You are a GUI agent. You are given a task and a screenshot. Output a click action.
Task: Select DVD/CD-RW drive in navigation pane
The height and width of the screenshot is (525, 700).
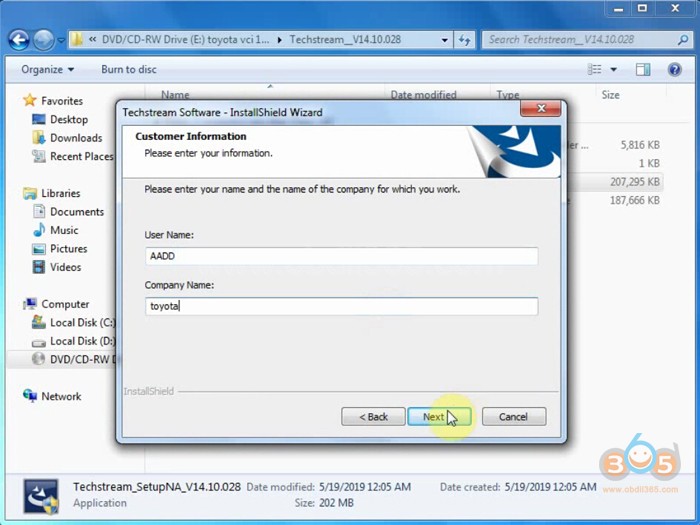pos(62,359)
